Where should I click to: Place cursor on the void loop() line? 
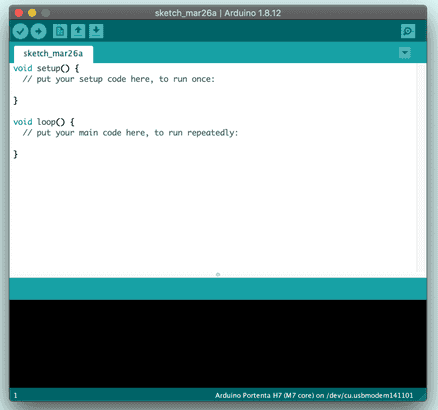44,122
